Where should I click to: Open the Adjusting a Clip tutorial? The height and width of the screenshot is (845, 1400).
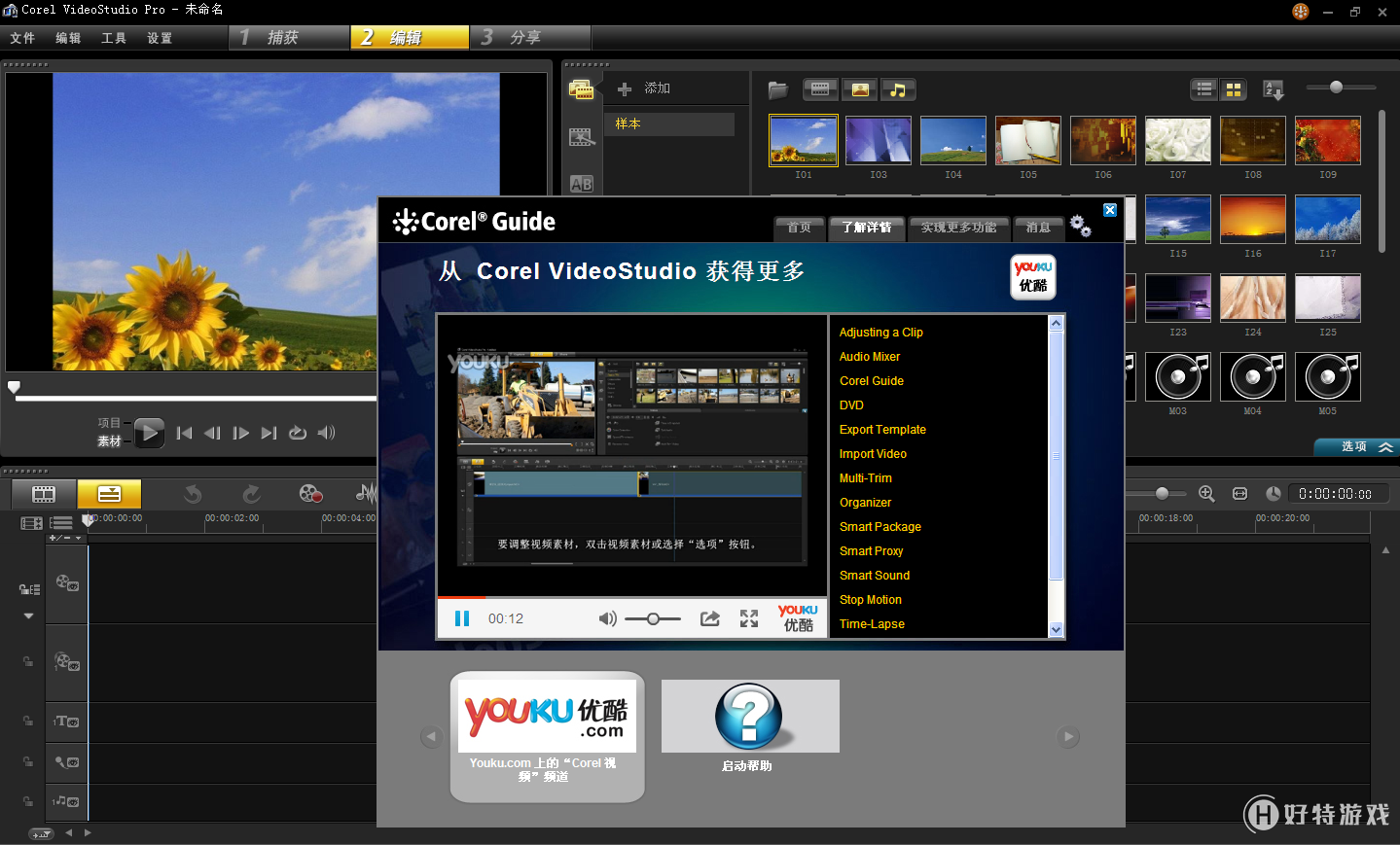[x=881, y=333]
